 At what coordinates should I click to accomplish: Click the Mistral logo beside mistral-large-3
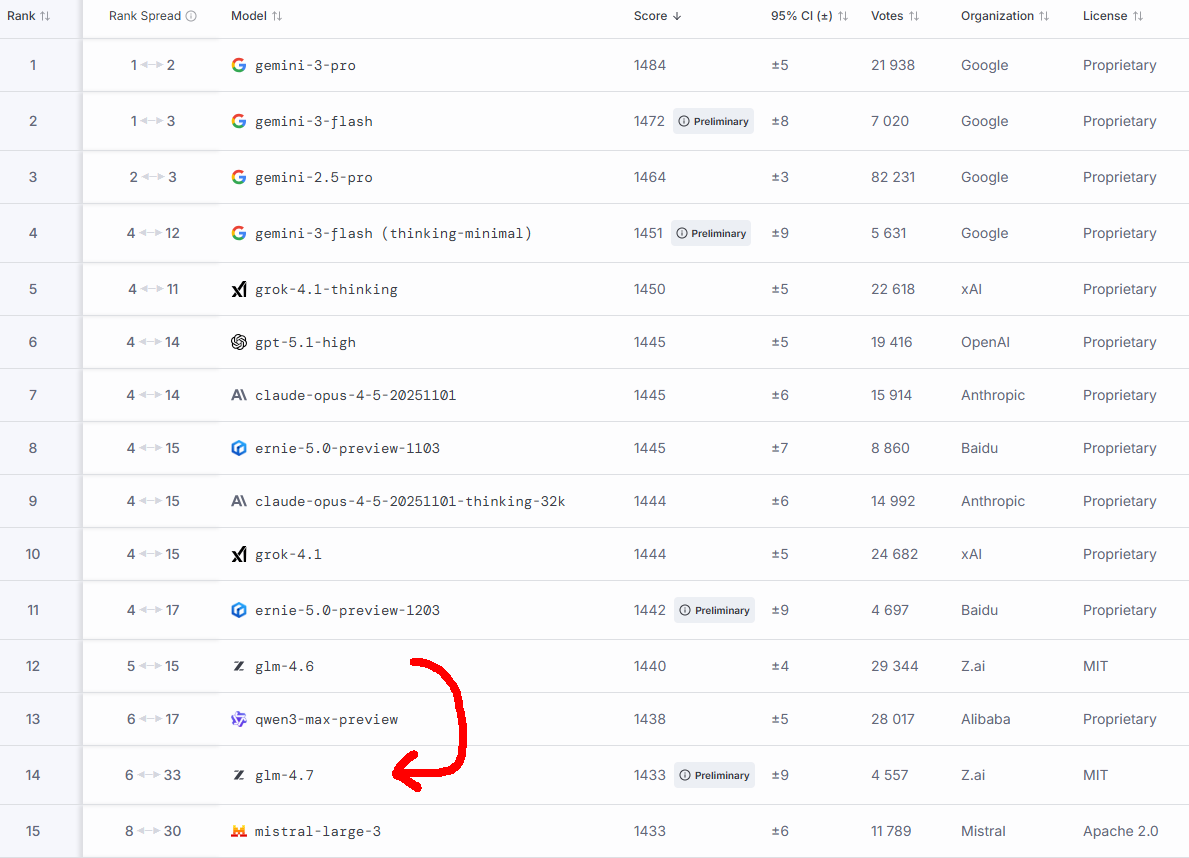tap(239, 831)
